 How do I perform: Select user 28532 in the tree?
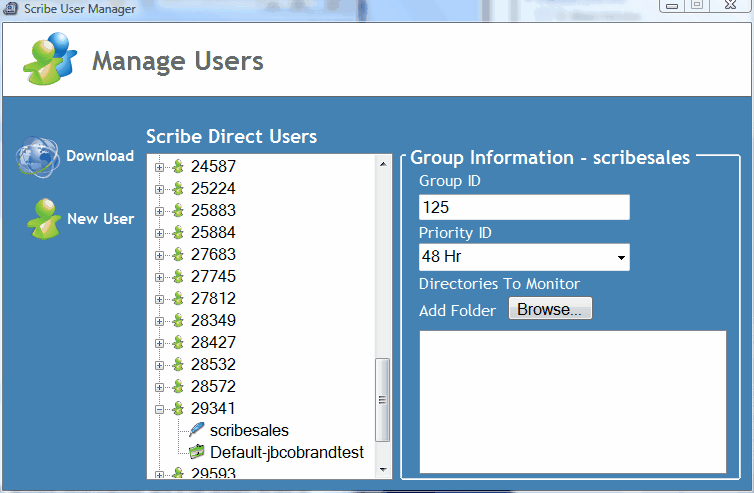click(x=213, y=365)
